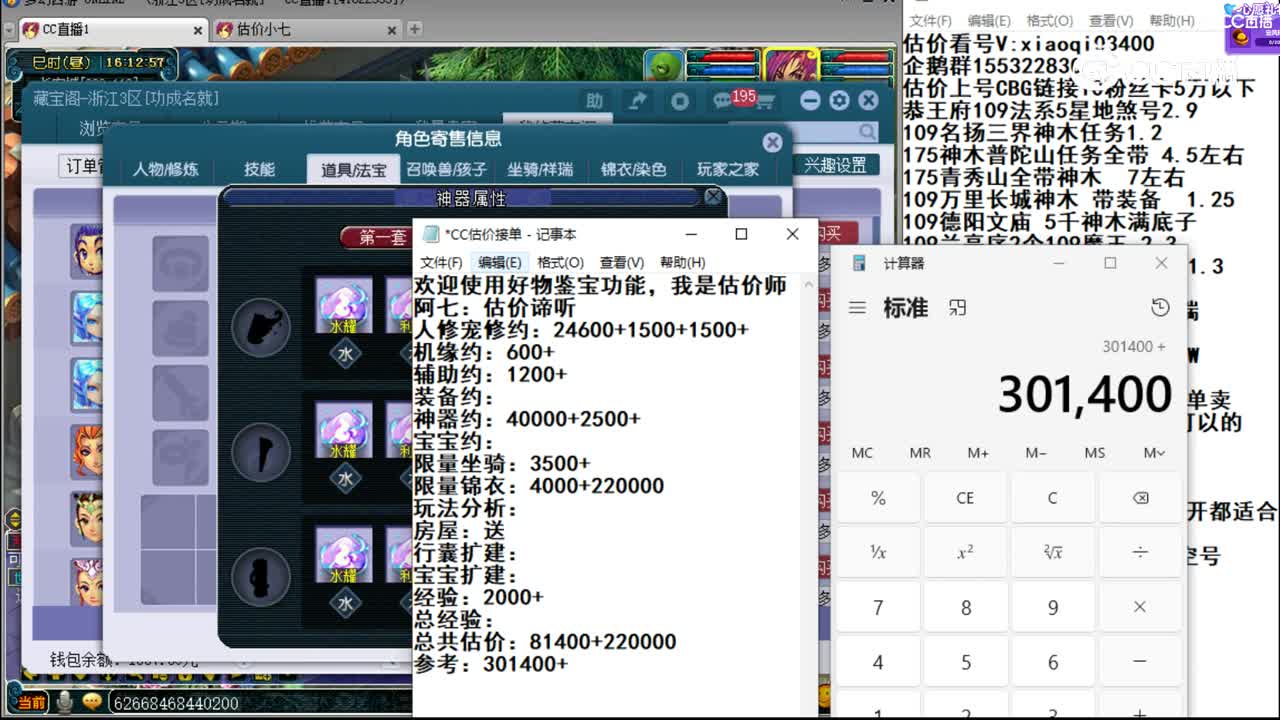The image size is (1280, 720).
Task: Open 编辑(E) menu in CC估价接单 notepad
Action: click(499, 262)
